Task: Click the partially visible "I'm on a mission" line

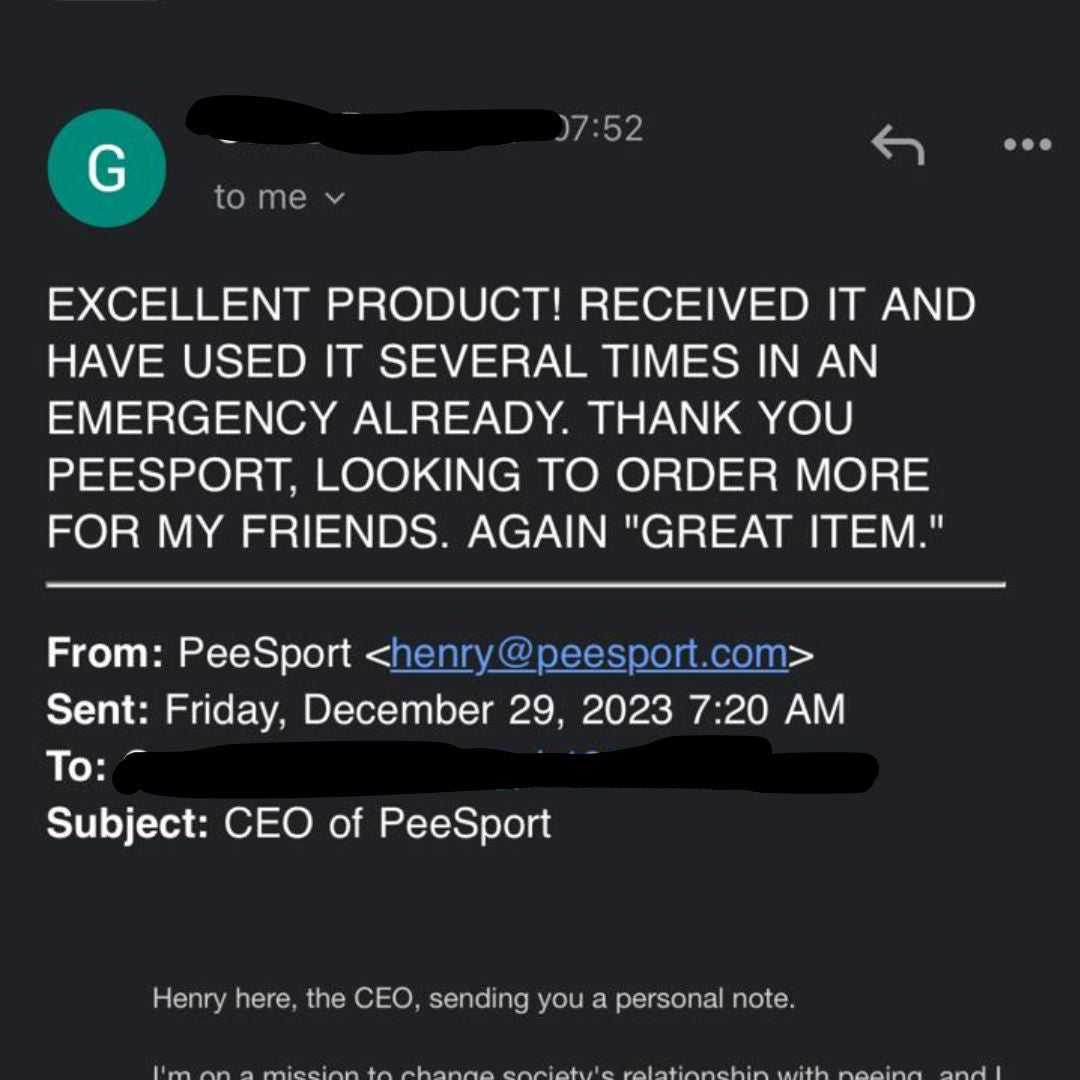Action: point(577,1070)
